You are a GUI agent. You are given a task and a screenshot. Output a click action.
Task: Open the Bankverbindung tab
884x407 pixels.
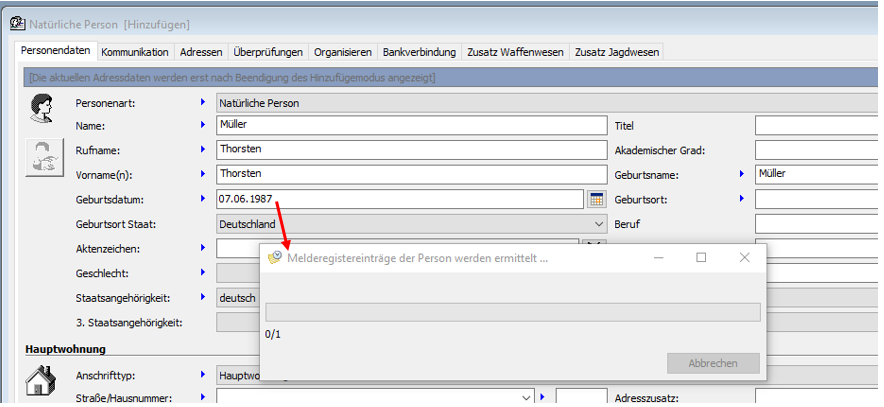pos(419,52)
